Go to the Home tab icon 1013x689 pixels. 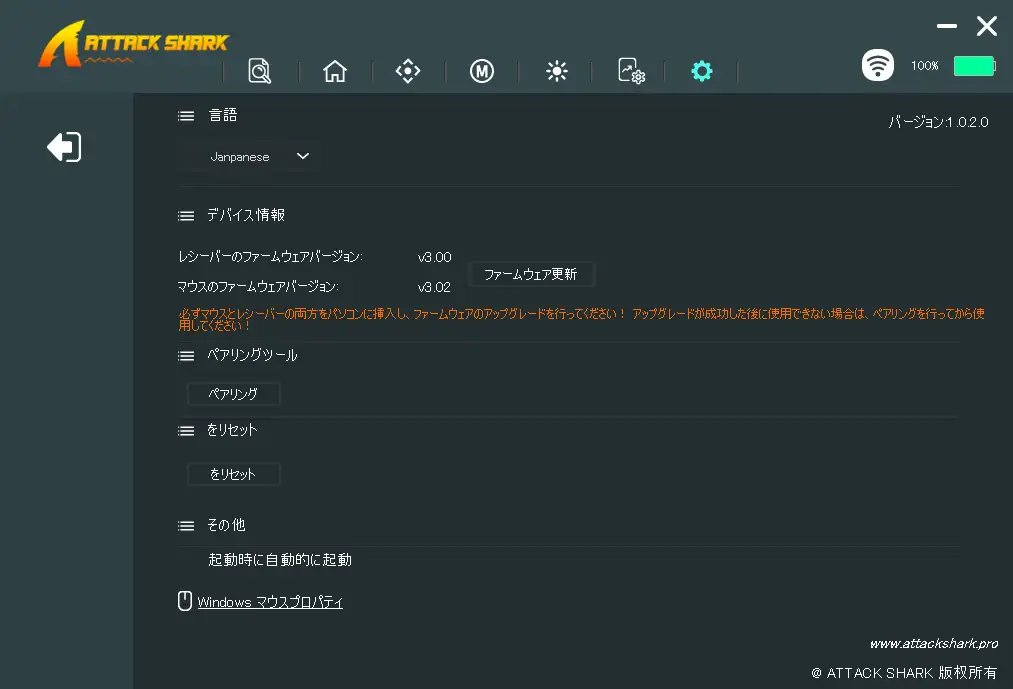(335, 71)
